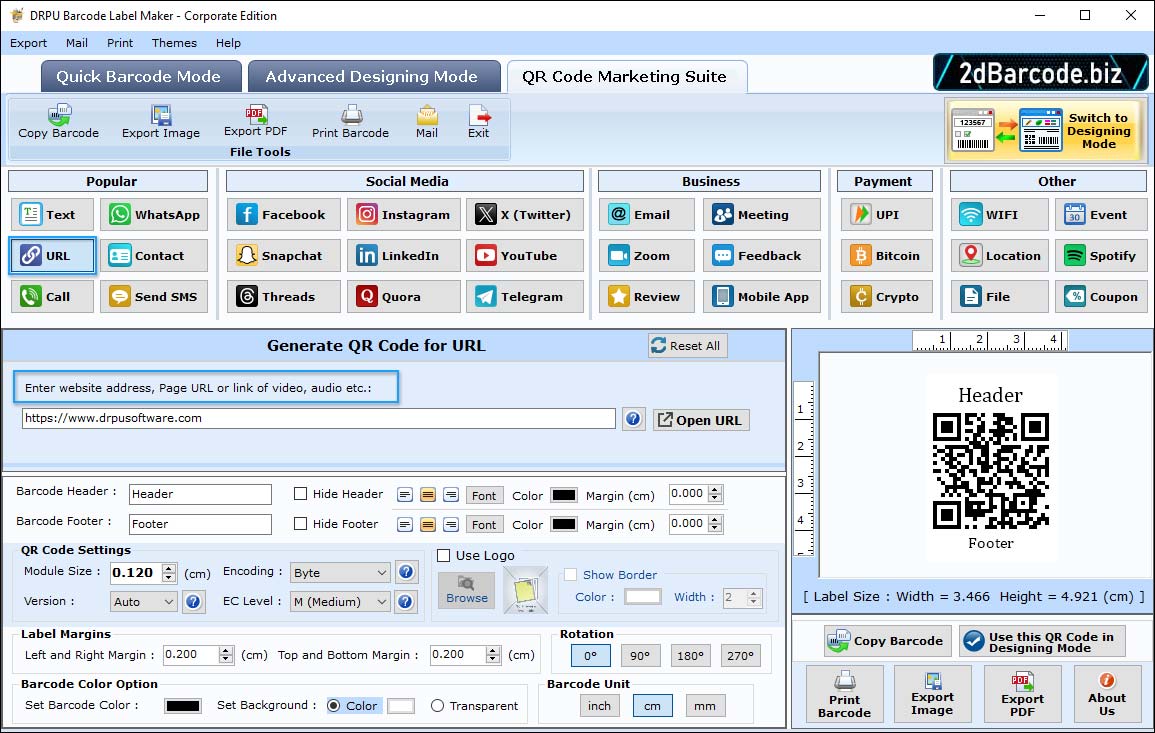Click the Open URL button
This screenshot has width=1155, height=733.
pos(701,420)
